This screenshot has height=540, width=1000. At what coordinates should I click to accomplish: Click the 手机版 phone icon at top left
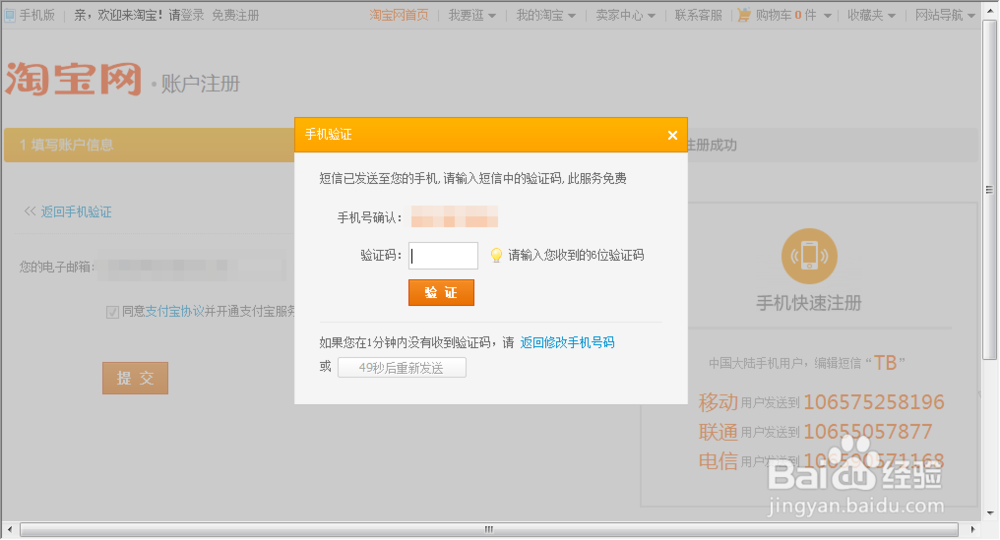click(x=10, y=15)
